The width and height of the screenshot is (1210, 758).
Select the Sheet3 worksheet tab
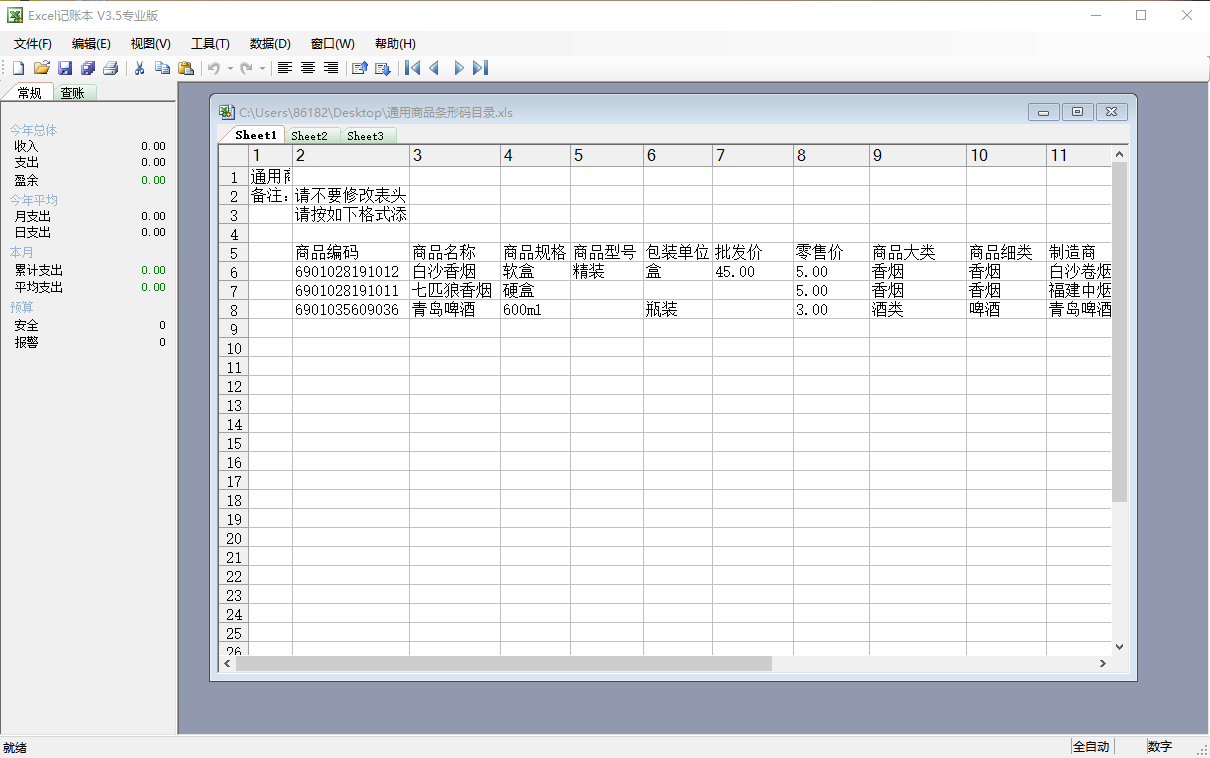click(365, 136)
